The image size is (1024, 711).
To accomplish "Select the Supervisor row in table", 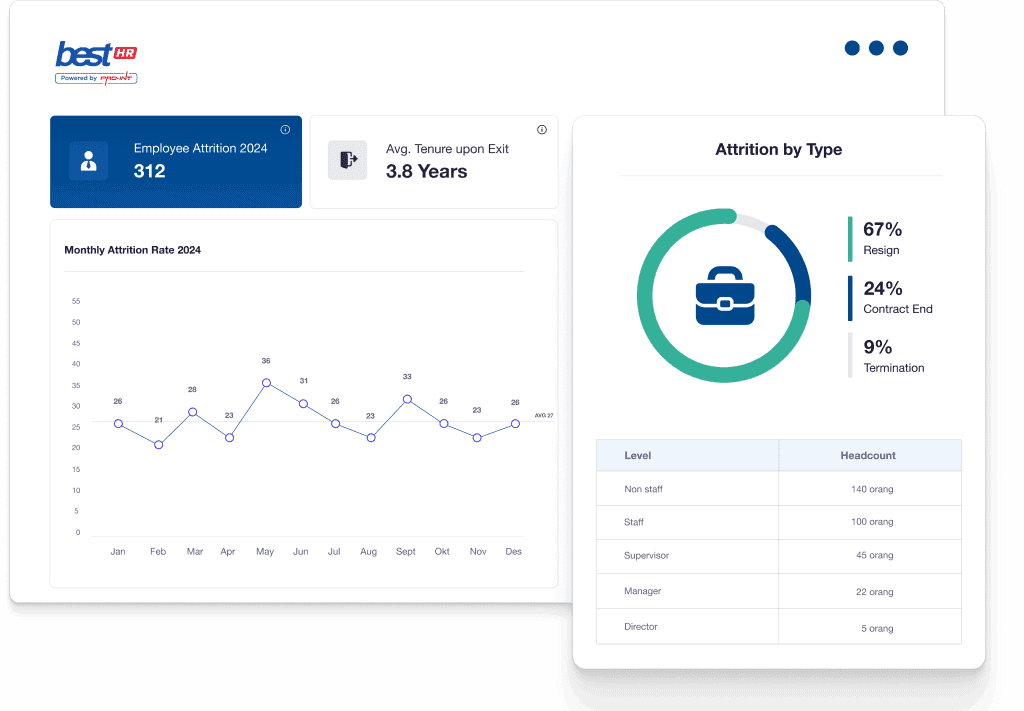I will [778, 556].
